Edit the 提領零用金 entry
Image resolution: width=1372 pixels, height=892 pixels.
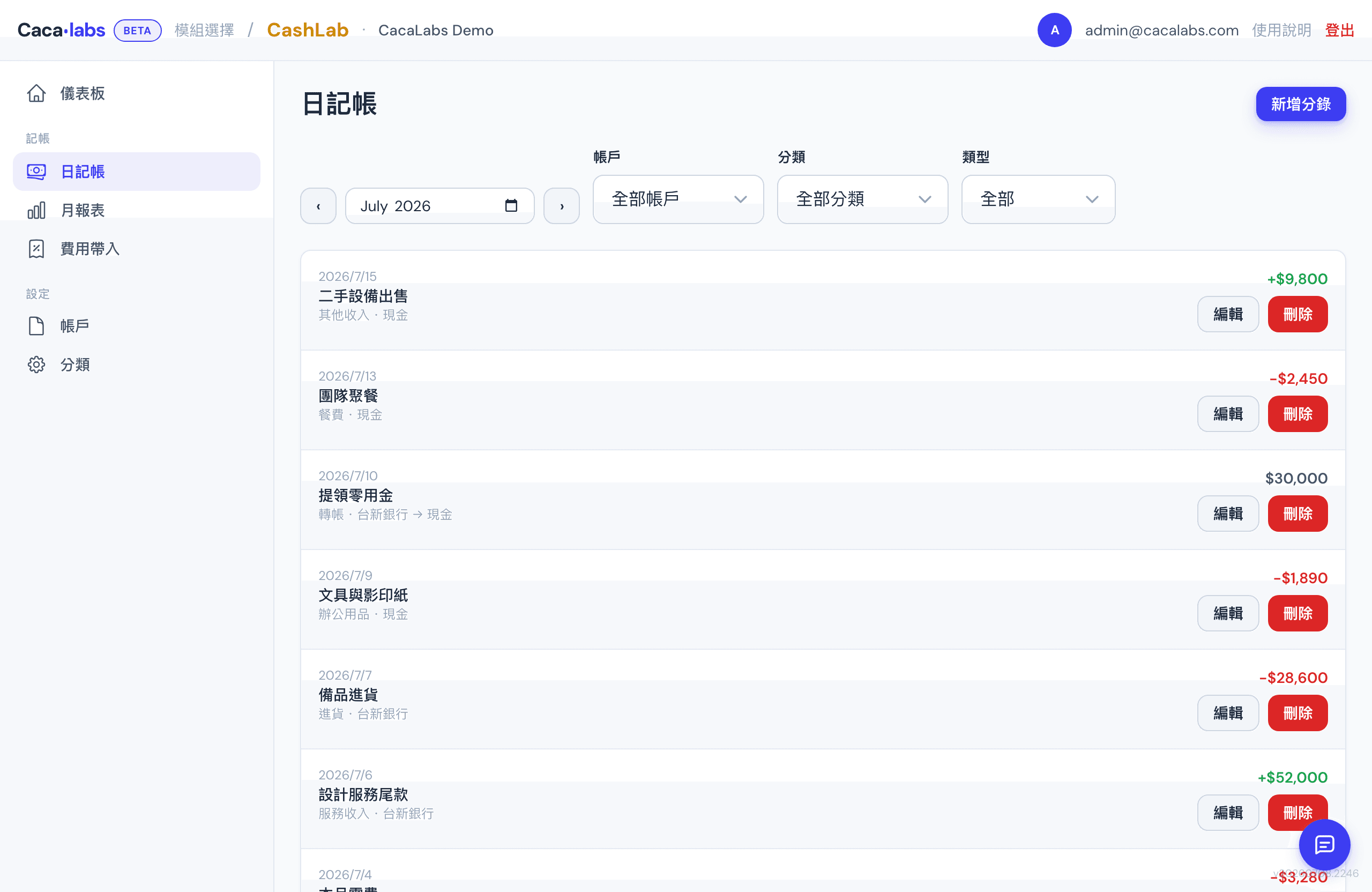coord(1228,514)
